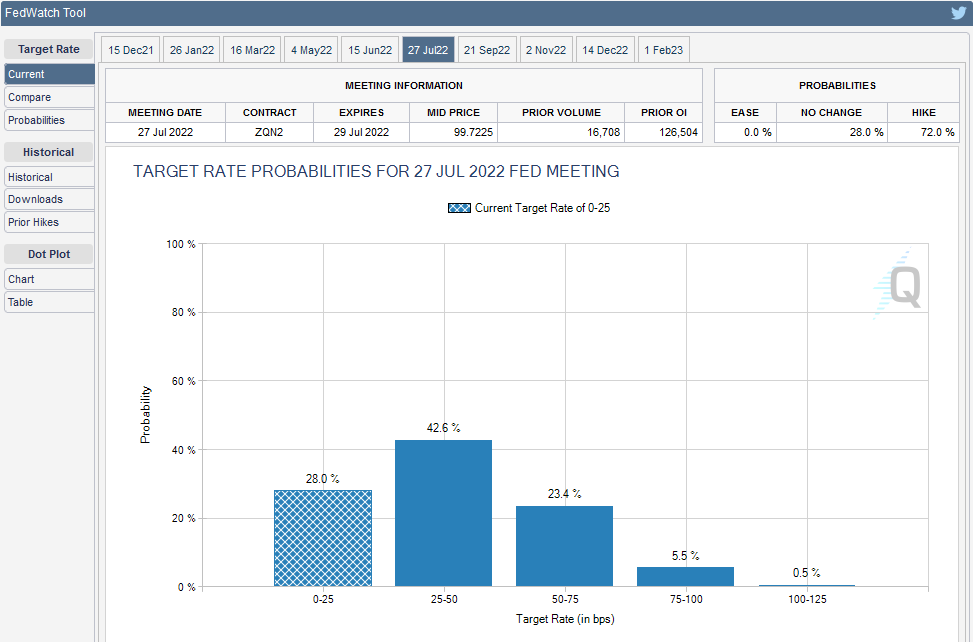Click the 0.0 % ease probability
Screen dimensions: 973x642
758,132
